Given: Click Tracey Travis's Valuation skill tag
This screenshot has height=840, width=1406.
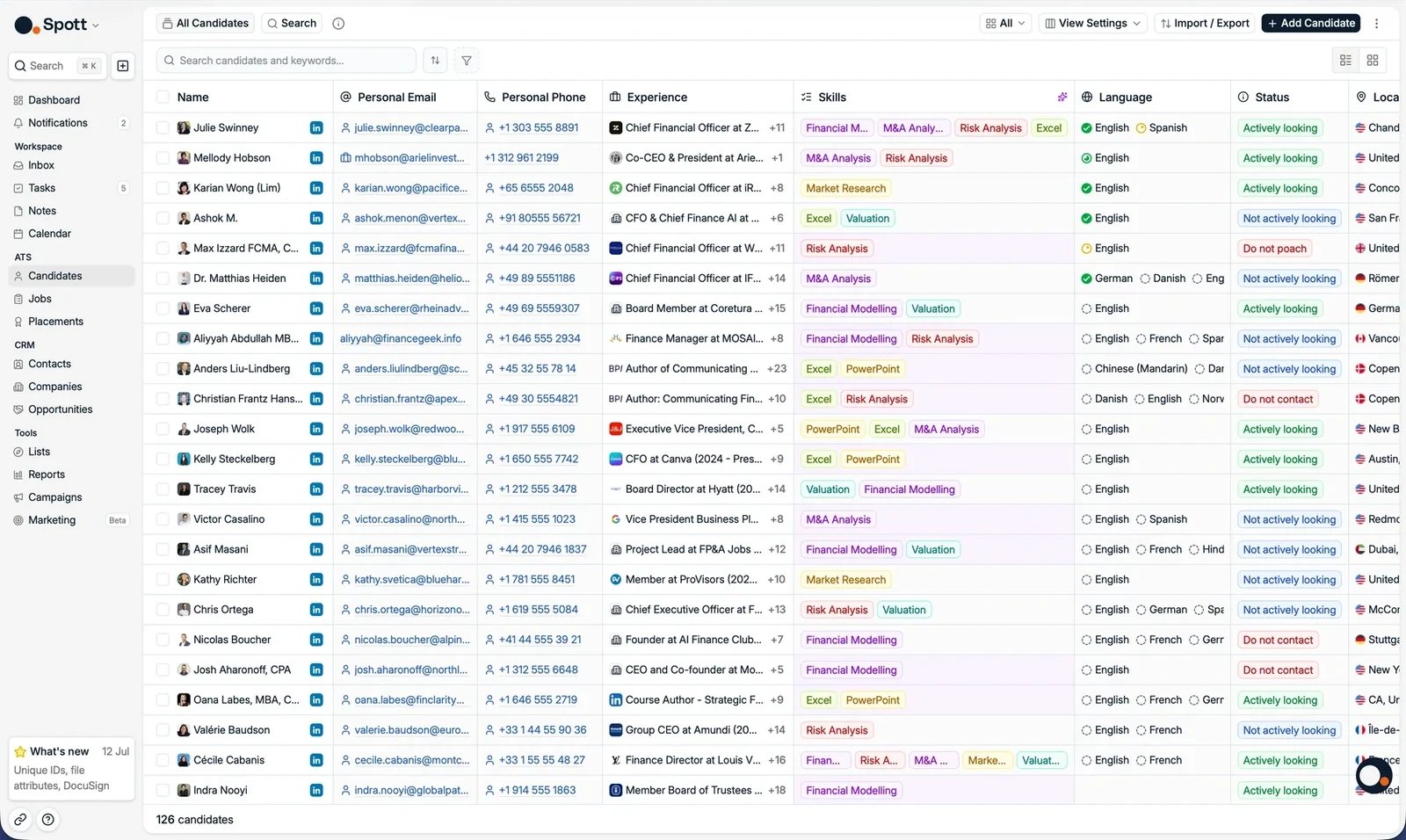Looking at the screenshot, I should pos(828,489).
